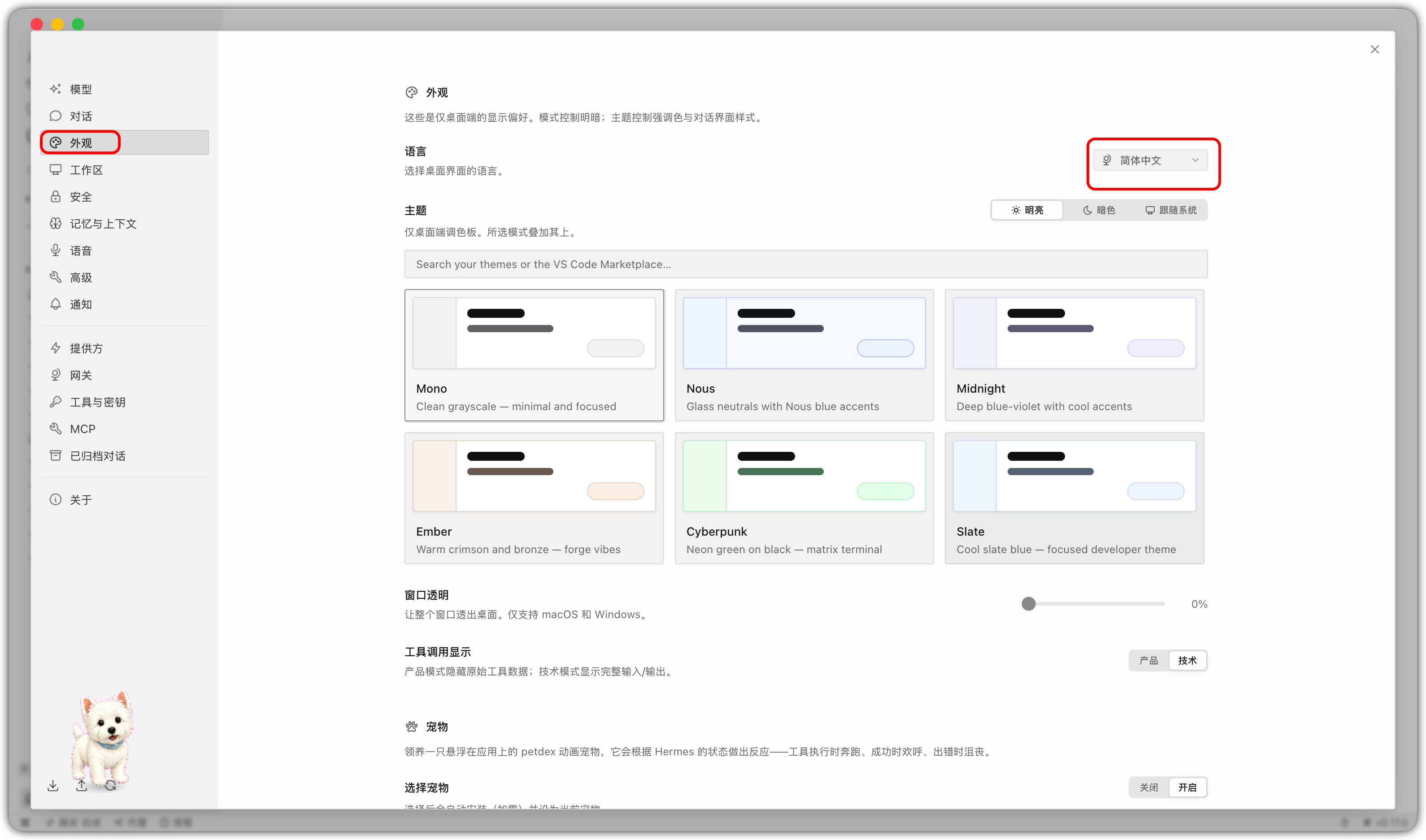The width and height of the screenshot is (1426, 840).
Task: Switch theme mode to 明亮
Action: point(1027,210)
